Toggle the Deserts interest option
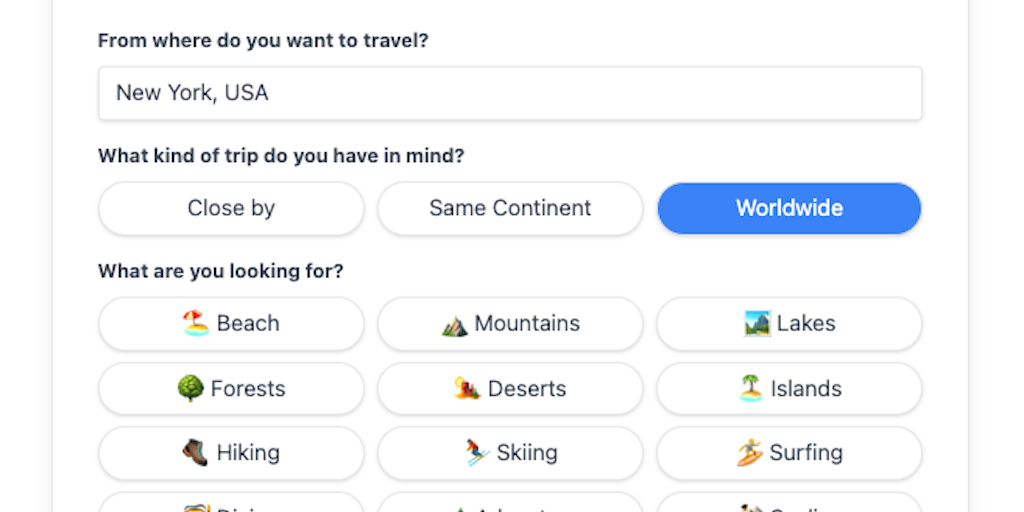Screen dimensions: 1024x512 click(x=510, y=388)
